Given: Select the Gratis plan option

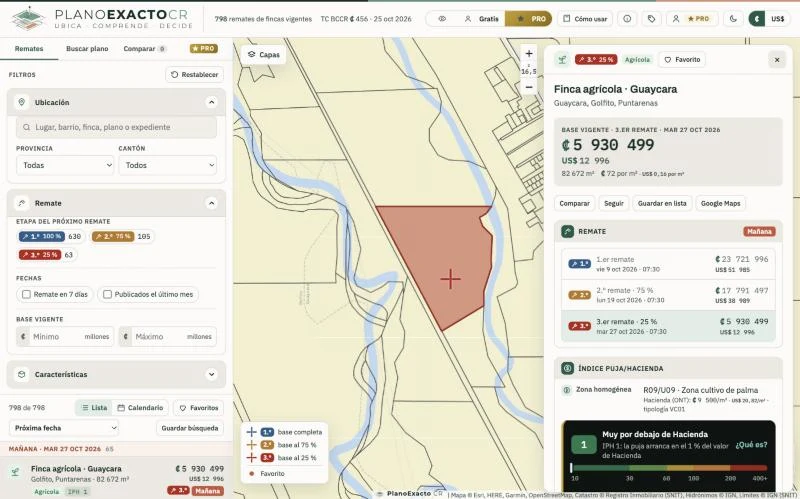Looking at the screenshot, I should pos(482,19).
